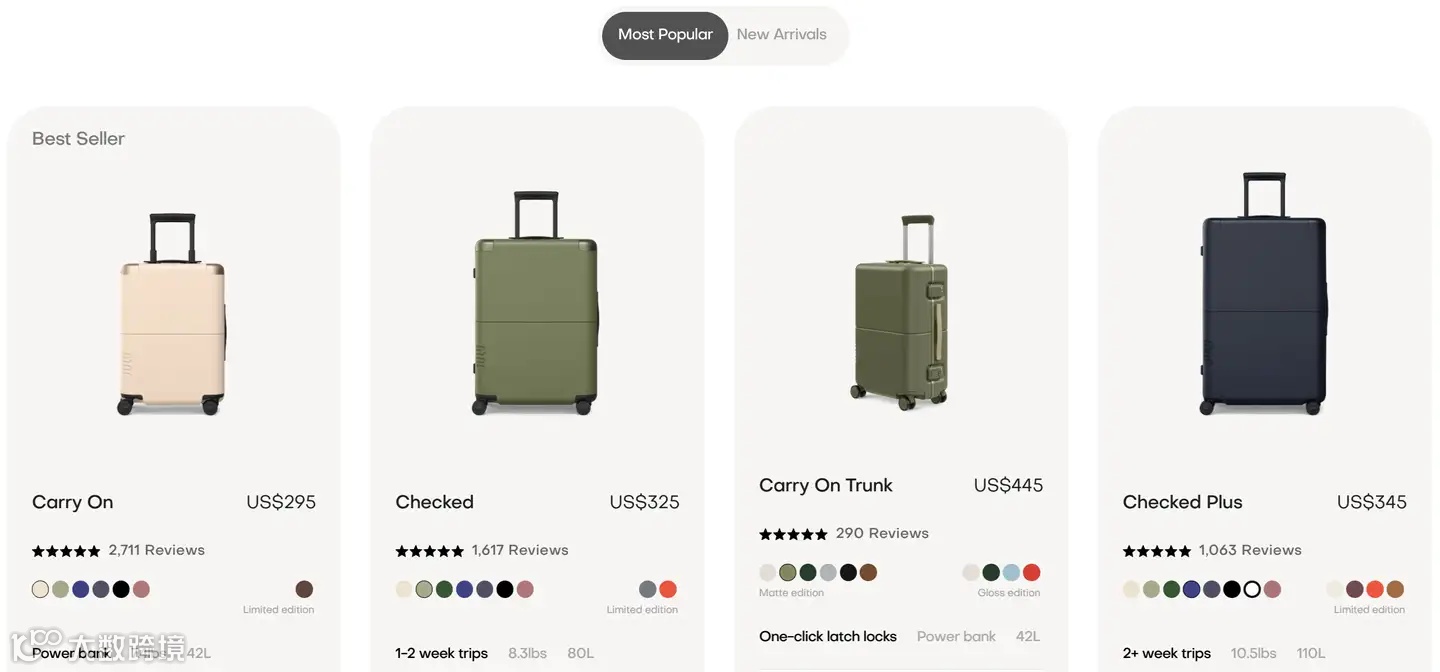Select the Most Popular tab
Screen dimensions: 1440x672
665,35
